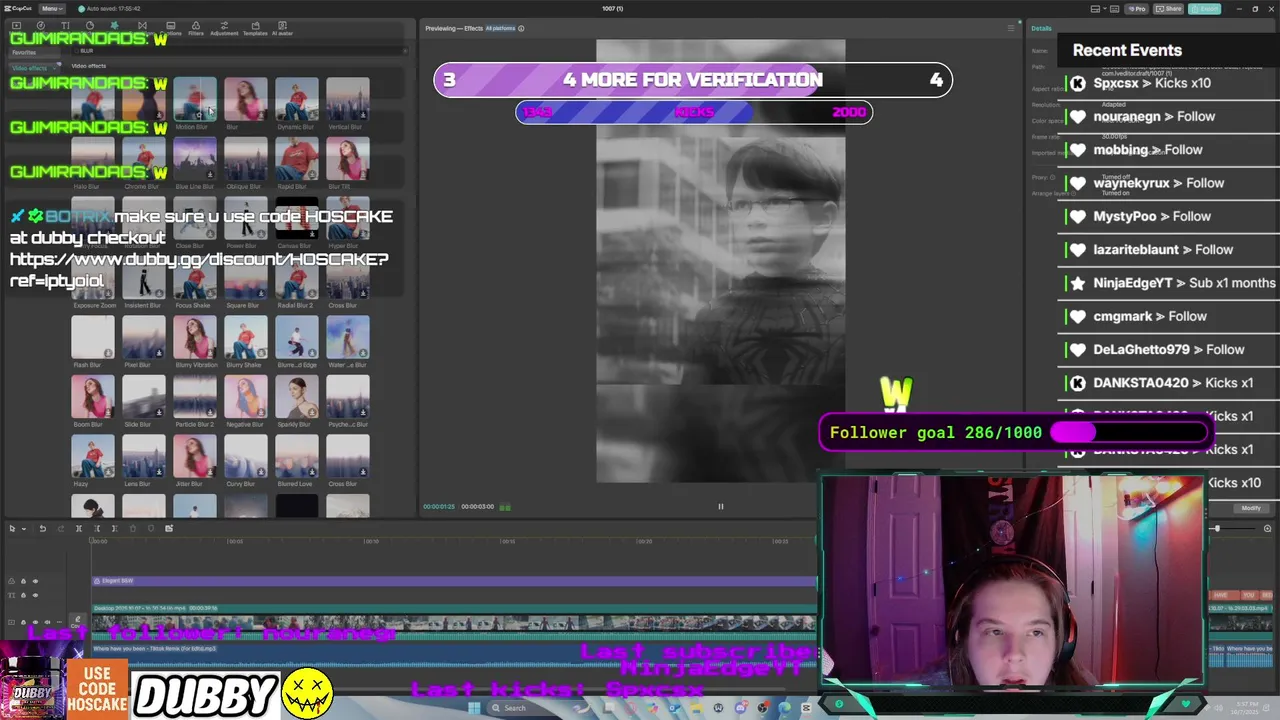Download the Lens Blur effect
The image size is (1280, 720).
(159, 472)
